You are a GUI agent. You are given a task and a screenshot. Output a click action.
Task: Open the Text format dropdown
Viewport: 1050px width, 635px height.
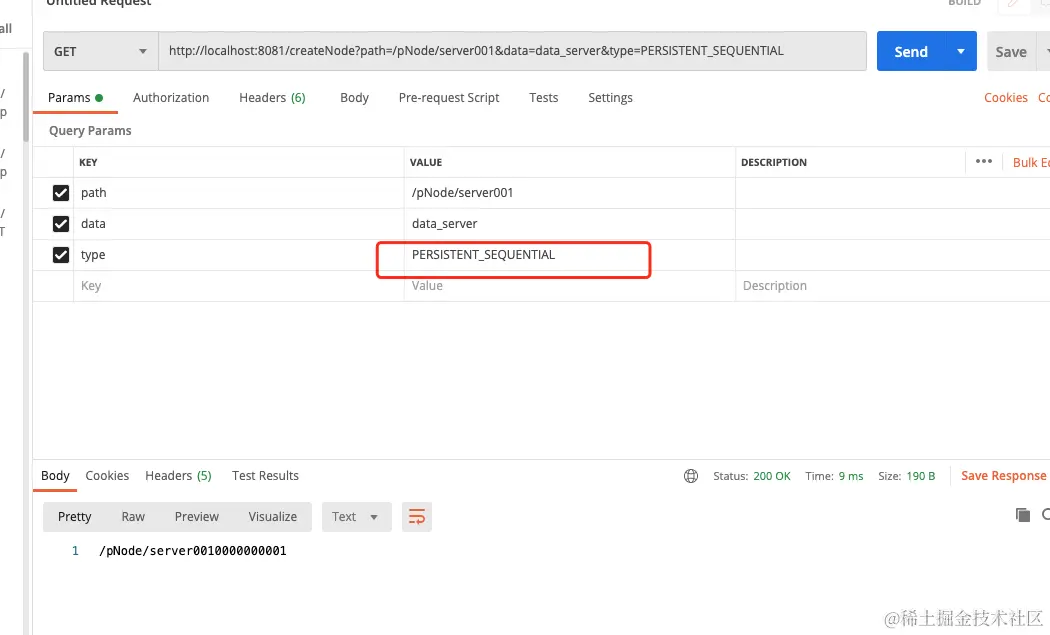(356, 516)
